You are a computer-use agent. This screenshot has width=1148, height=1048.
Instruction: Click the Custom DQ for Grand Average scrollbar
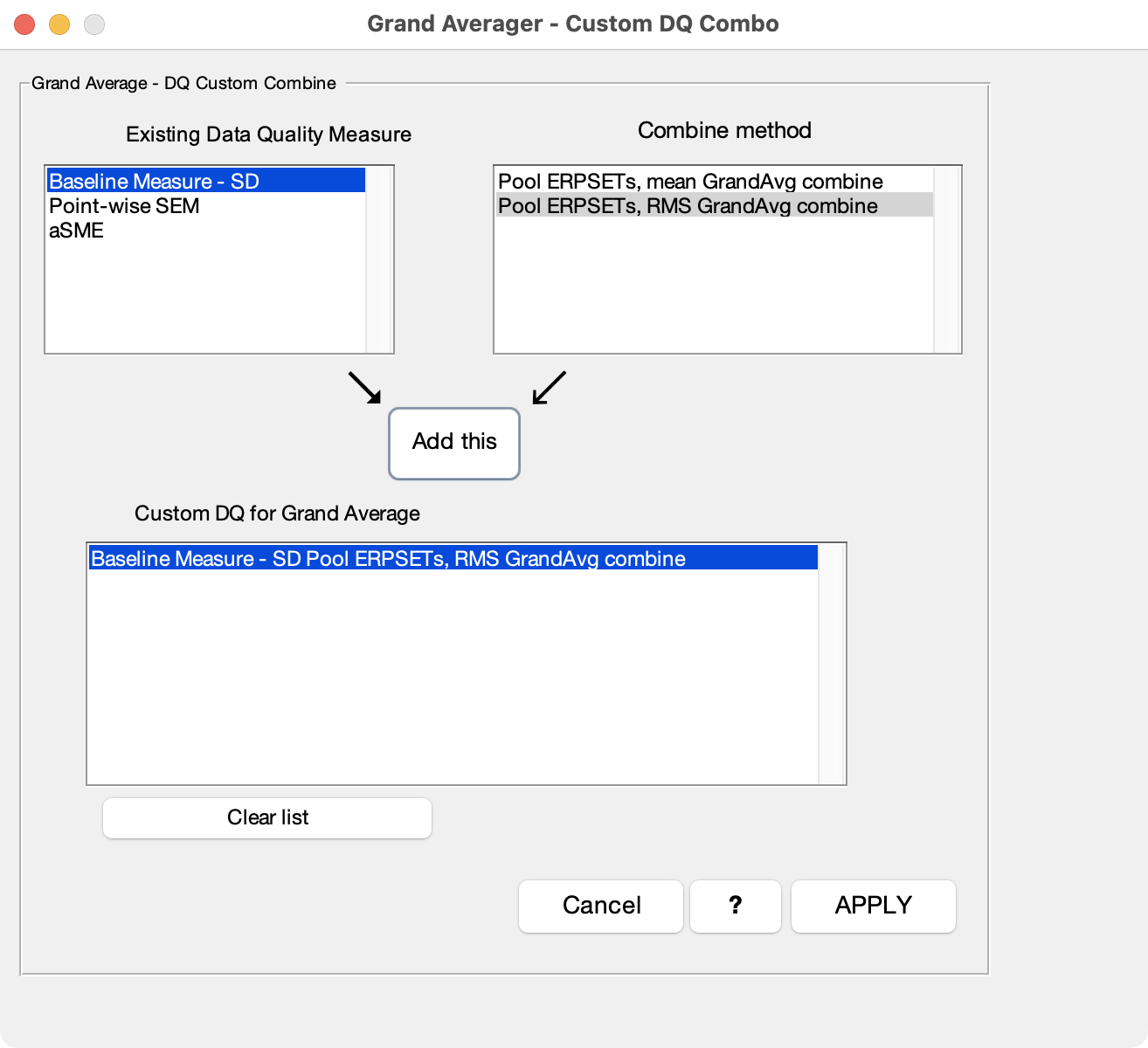coord(832,664)
